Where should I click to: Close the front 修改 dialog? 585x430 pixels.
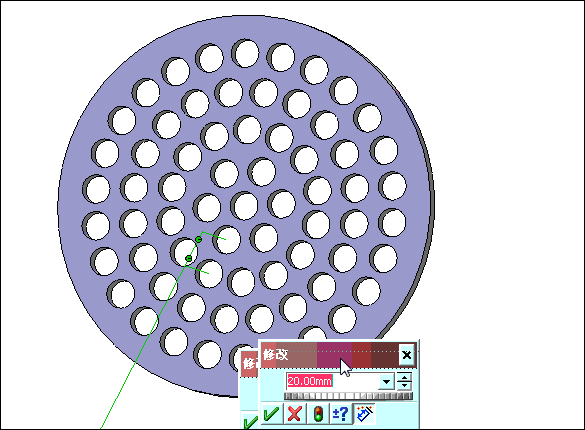point(406,354)
